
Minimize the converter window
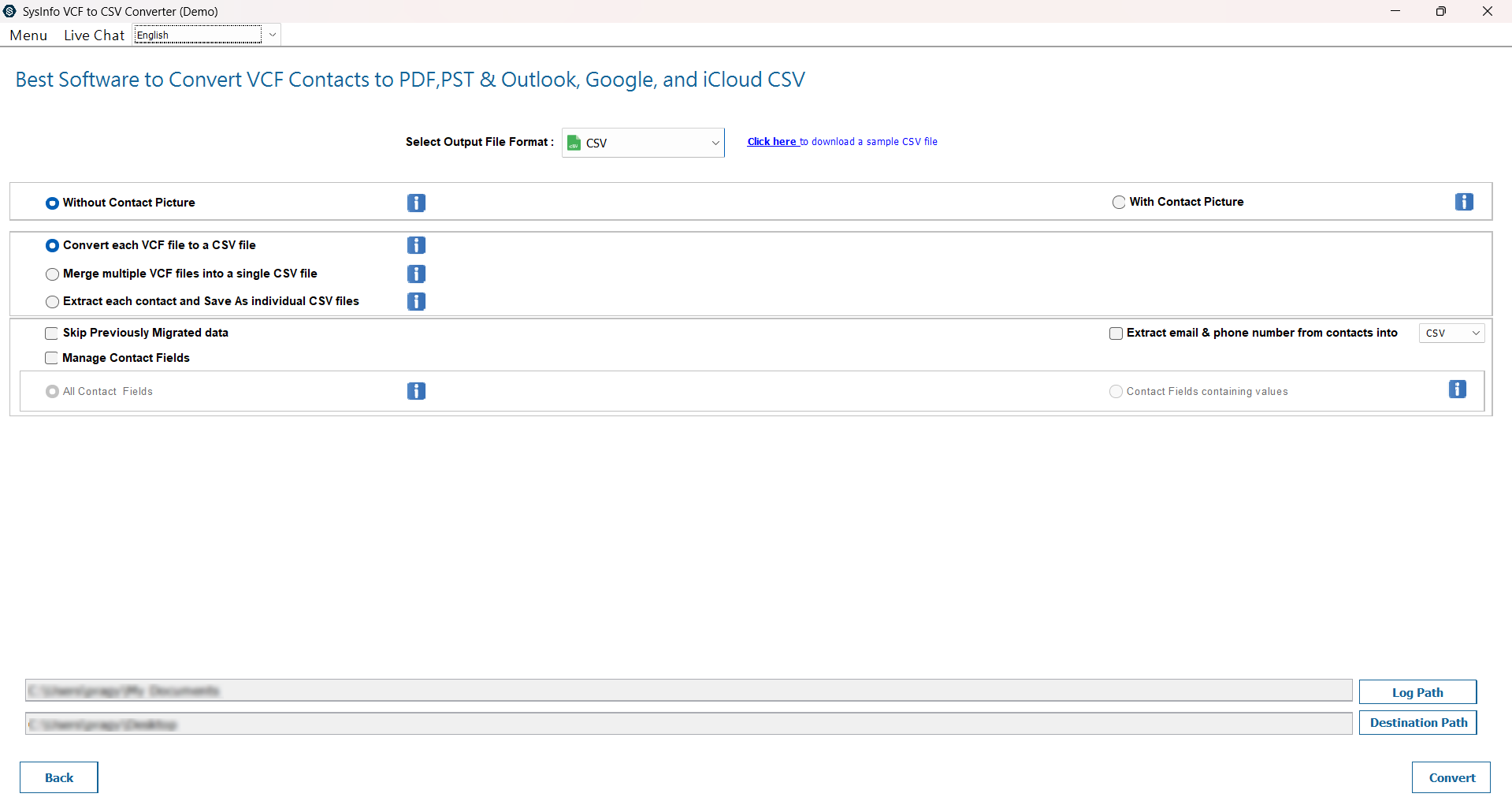click(x=1395, y=11)
